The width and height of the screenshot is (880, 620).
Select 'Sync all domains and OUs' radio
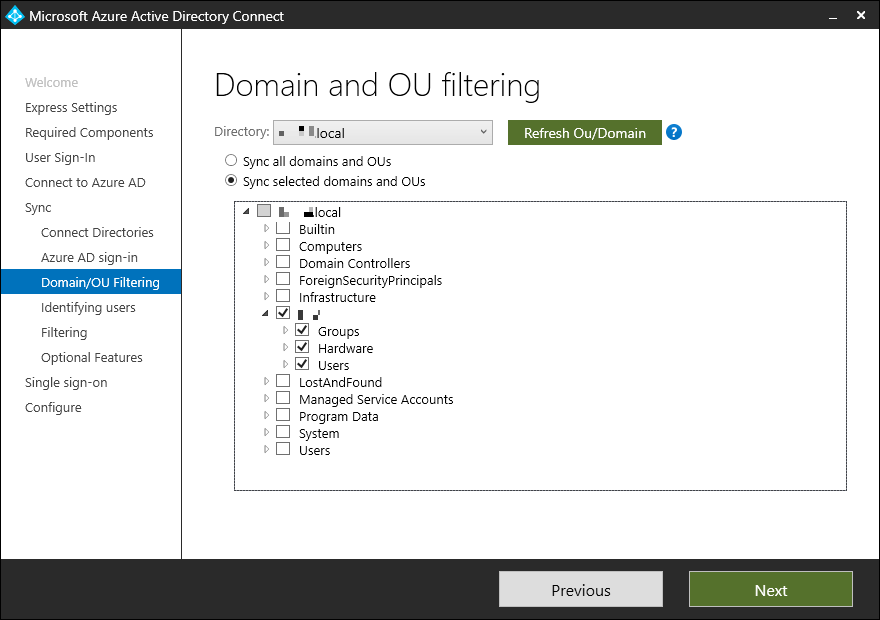click(231, 161)
